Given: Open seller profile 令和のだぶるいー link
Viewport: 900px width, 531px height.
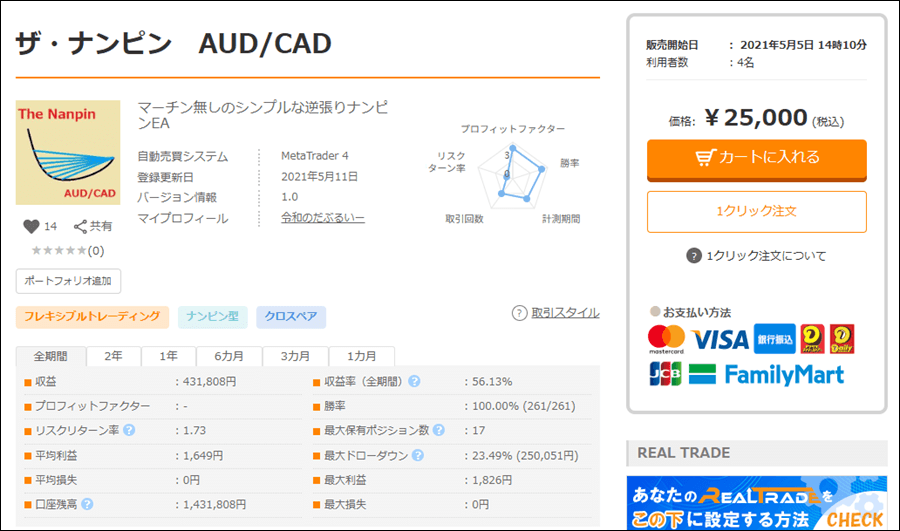Looking at the screenshot, I should [x=323, y=218].
